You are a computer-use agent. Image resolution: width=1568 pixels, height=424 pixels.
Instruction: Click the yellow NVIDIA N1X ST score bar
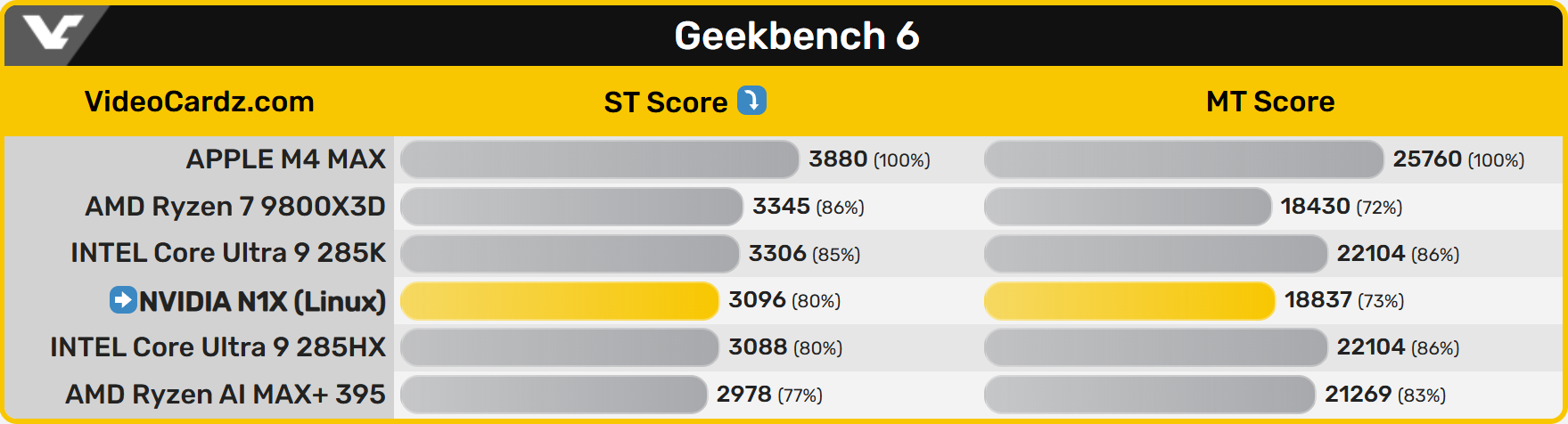pos(559,301)
